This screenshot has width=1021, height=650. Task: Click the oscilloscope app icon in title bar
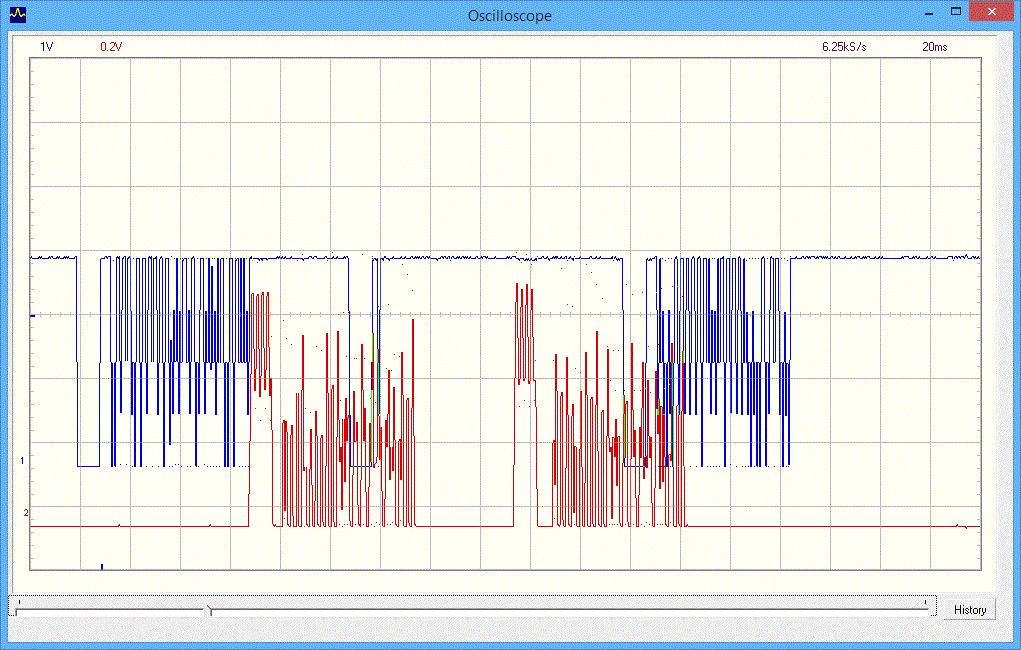[x=18, y=15]
